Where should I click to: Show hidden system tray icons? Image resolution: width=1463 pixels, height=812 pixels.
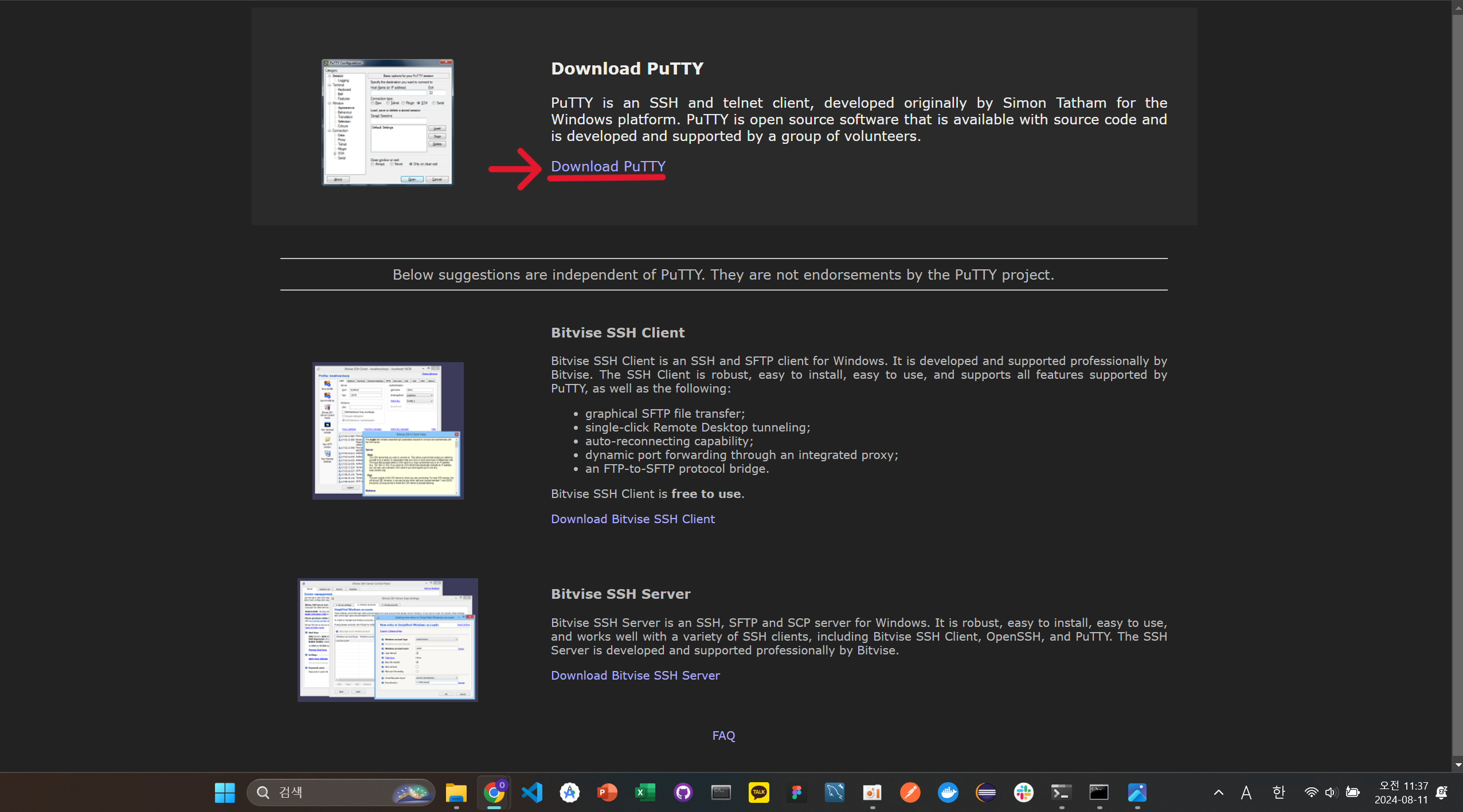coord(1219,793)
